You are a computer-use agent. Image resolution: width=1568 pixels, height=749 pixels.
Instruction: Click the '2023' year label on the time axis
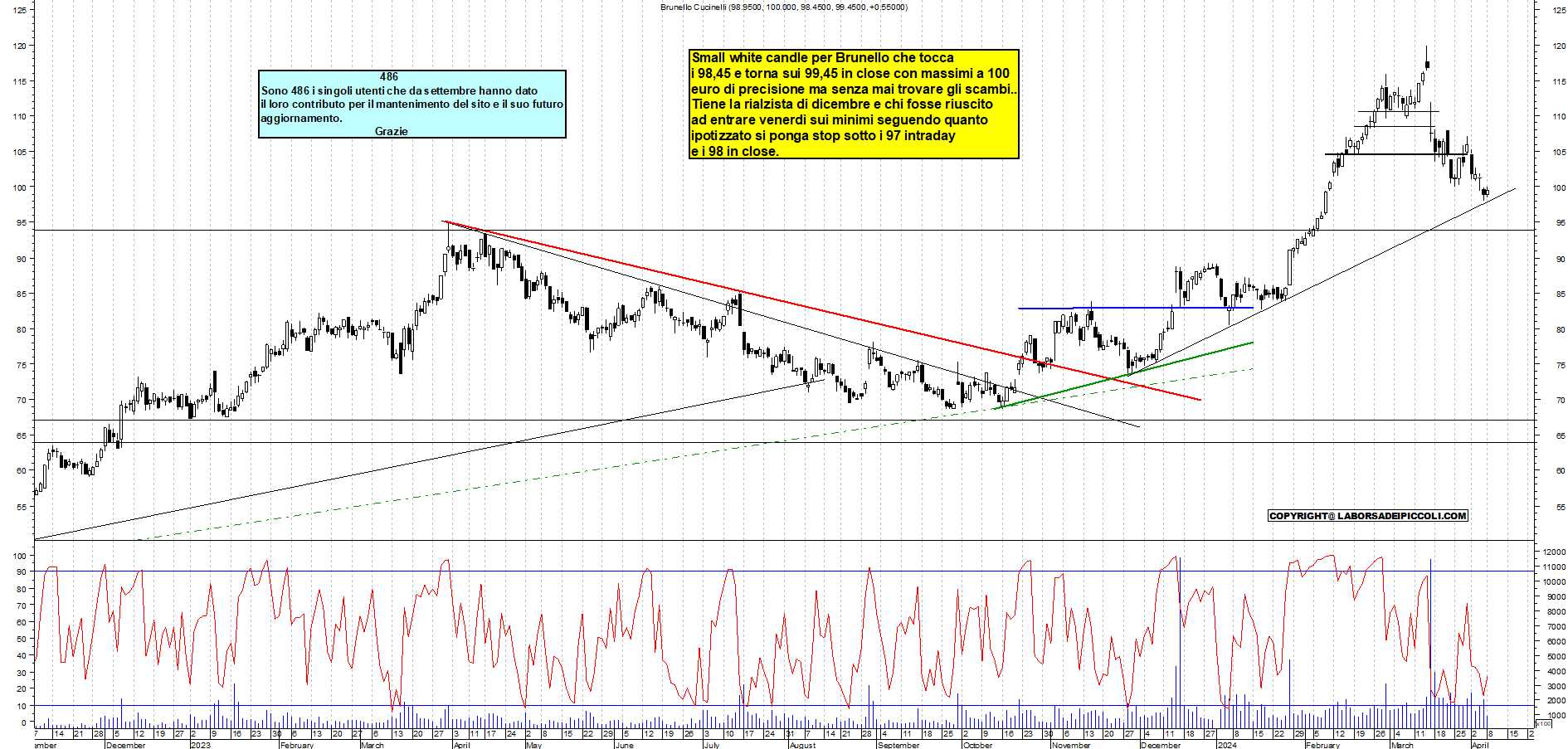200,745
